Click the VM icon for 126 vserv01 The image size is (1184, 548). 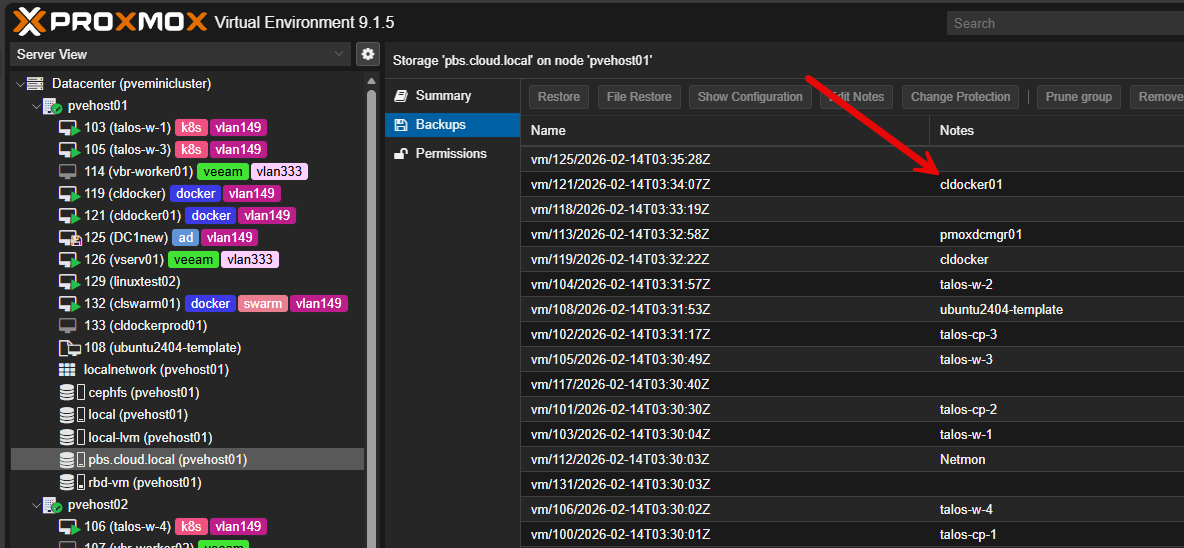(x=69, y=260)
